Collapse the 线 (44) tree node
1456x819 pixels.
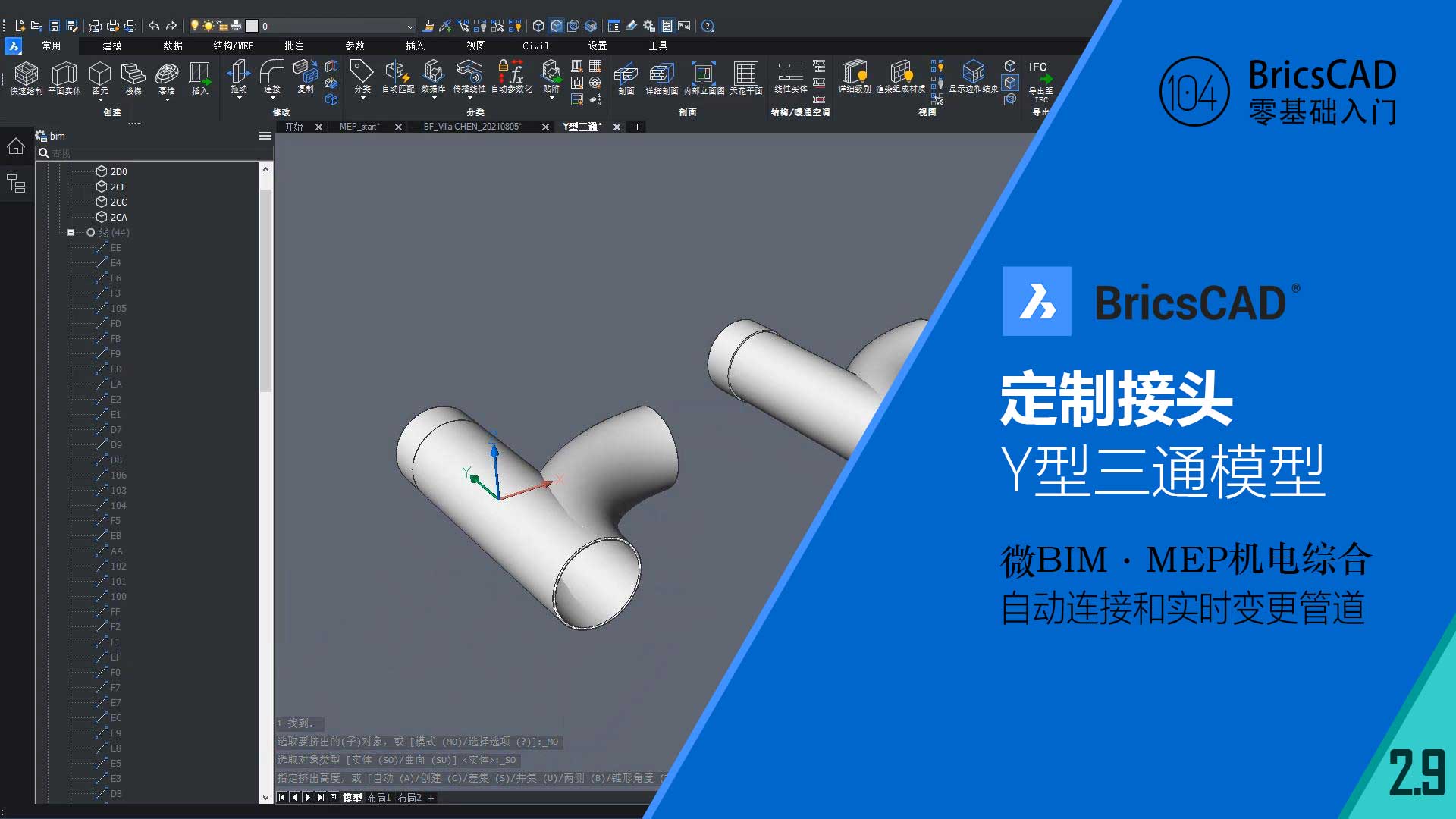pyautogui.click(x=71, y=233)
